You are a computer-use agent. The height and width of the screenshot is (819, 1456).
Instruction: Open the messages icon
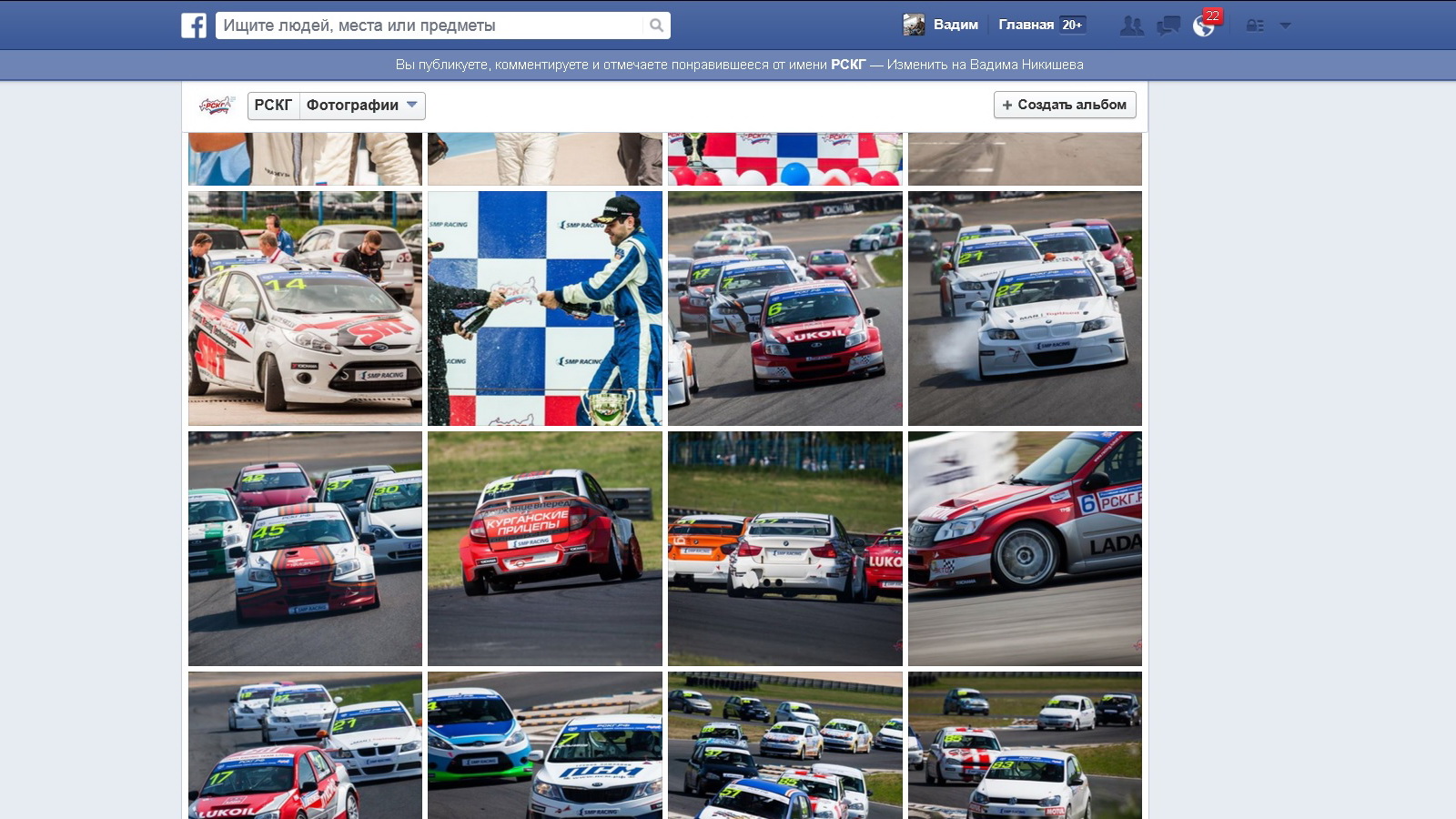point(1168,25)
